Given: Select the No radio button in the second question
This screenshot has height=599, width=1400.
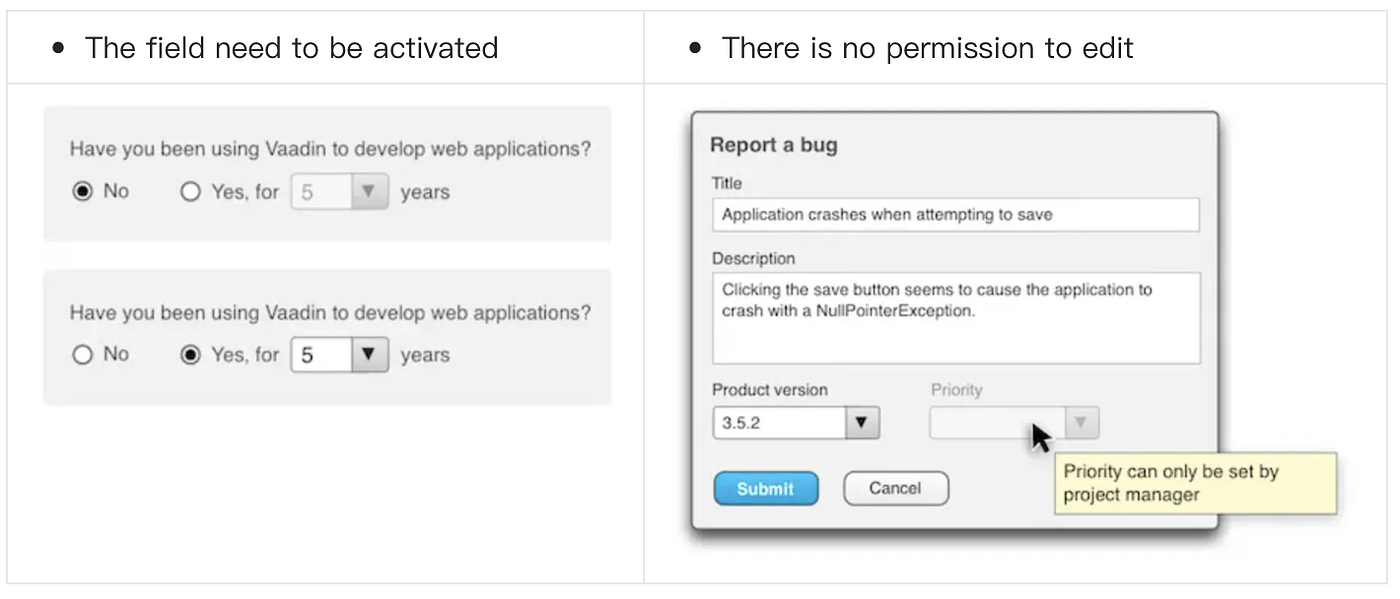Looking at the screenshot, I should coord(82,354).
